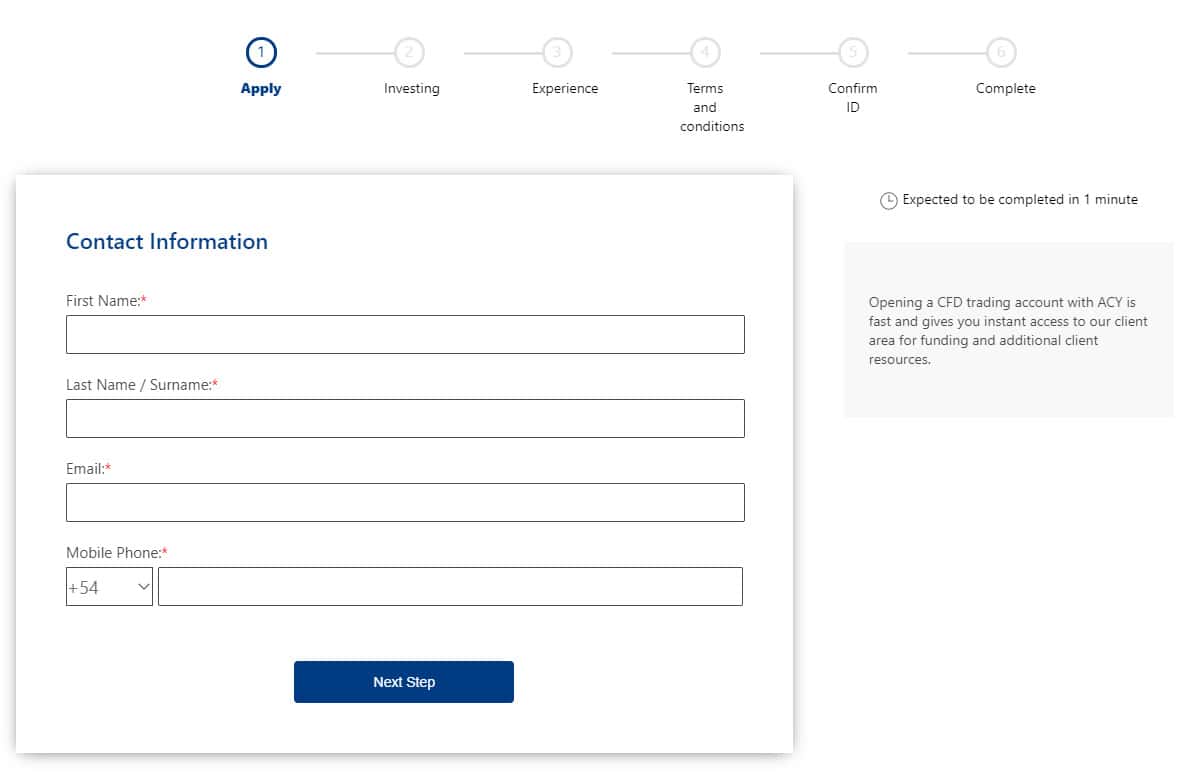
Task: Select the step 3 circle indicator
Action: (x=557, y=52)
